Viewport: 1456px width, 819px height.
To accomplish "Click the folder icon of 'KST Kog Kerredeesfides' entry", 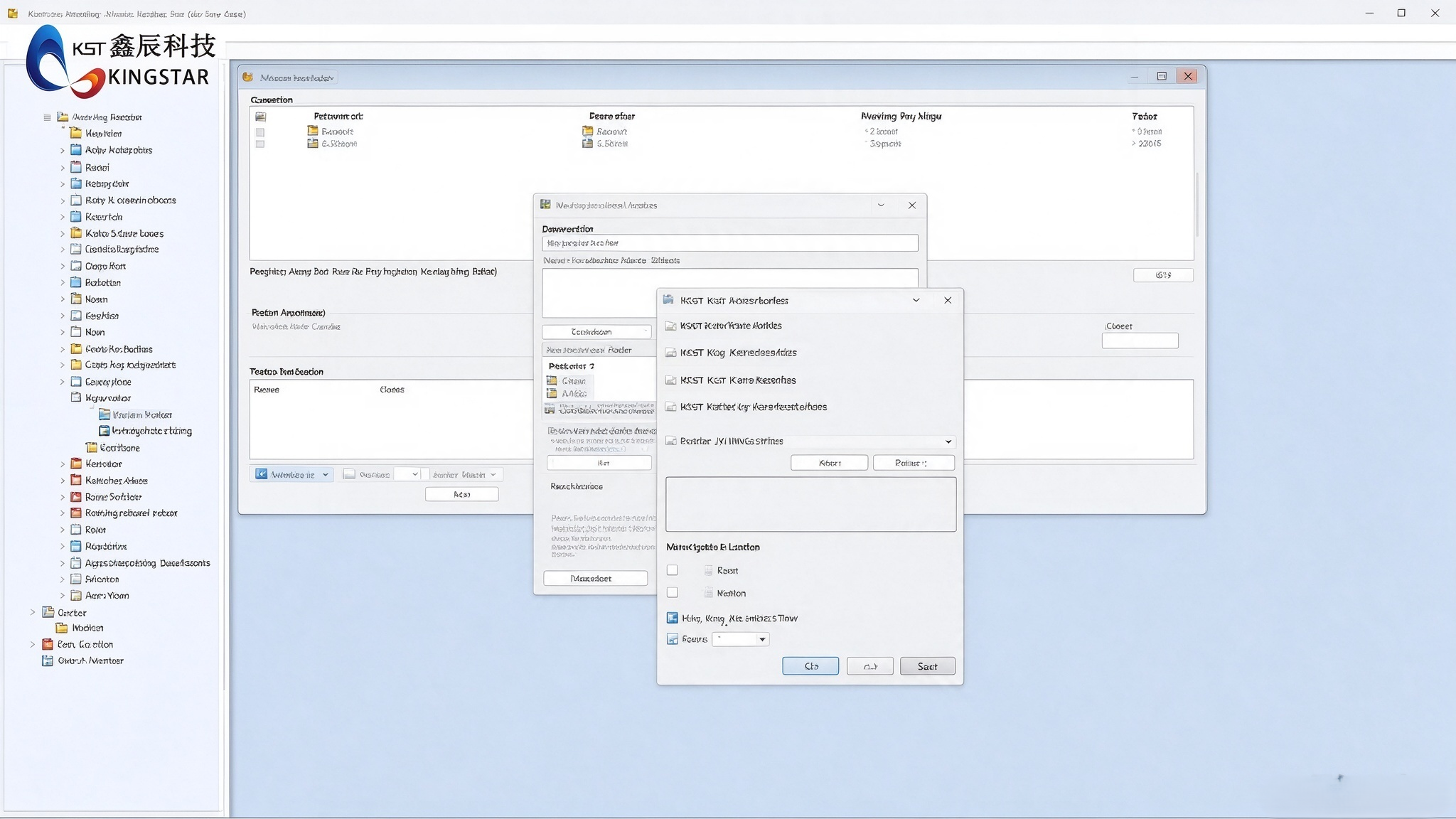I will point(670,353).
